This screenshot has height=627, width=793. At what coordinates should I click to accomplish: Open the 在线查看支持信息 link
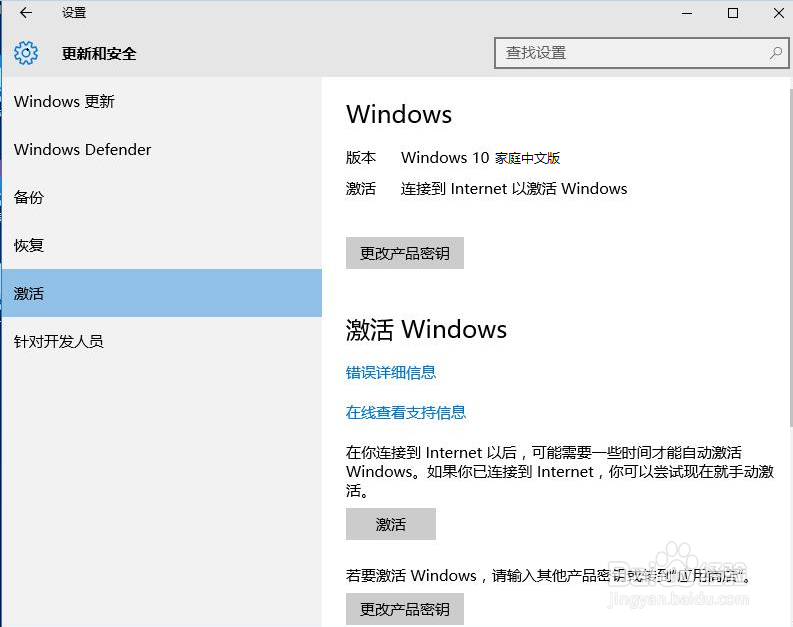pyautogui.click(x=406, y=413)
